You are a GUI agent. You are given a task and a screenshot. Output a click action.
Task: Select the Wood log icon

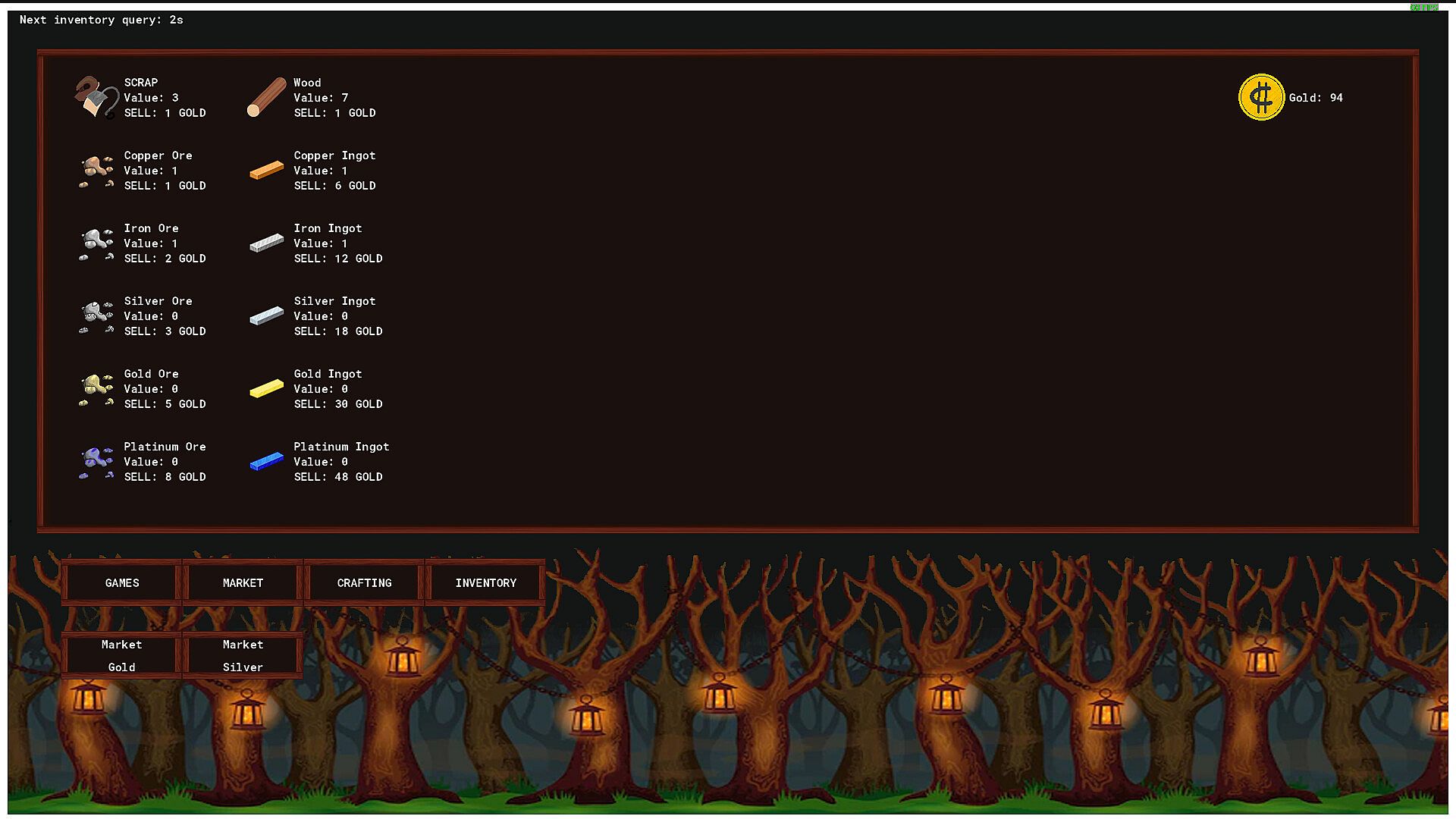click(x=266, y=97)
